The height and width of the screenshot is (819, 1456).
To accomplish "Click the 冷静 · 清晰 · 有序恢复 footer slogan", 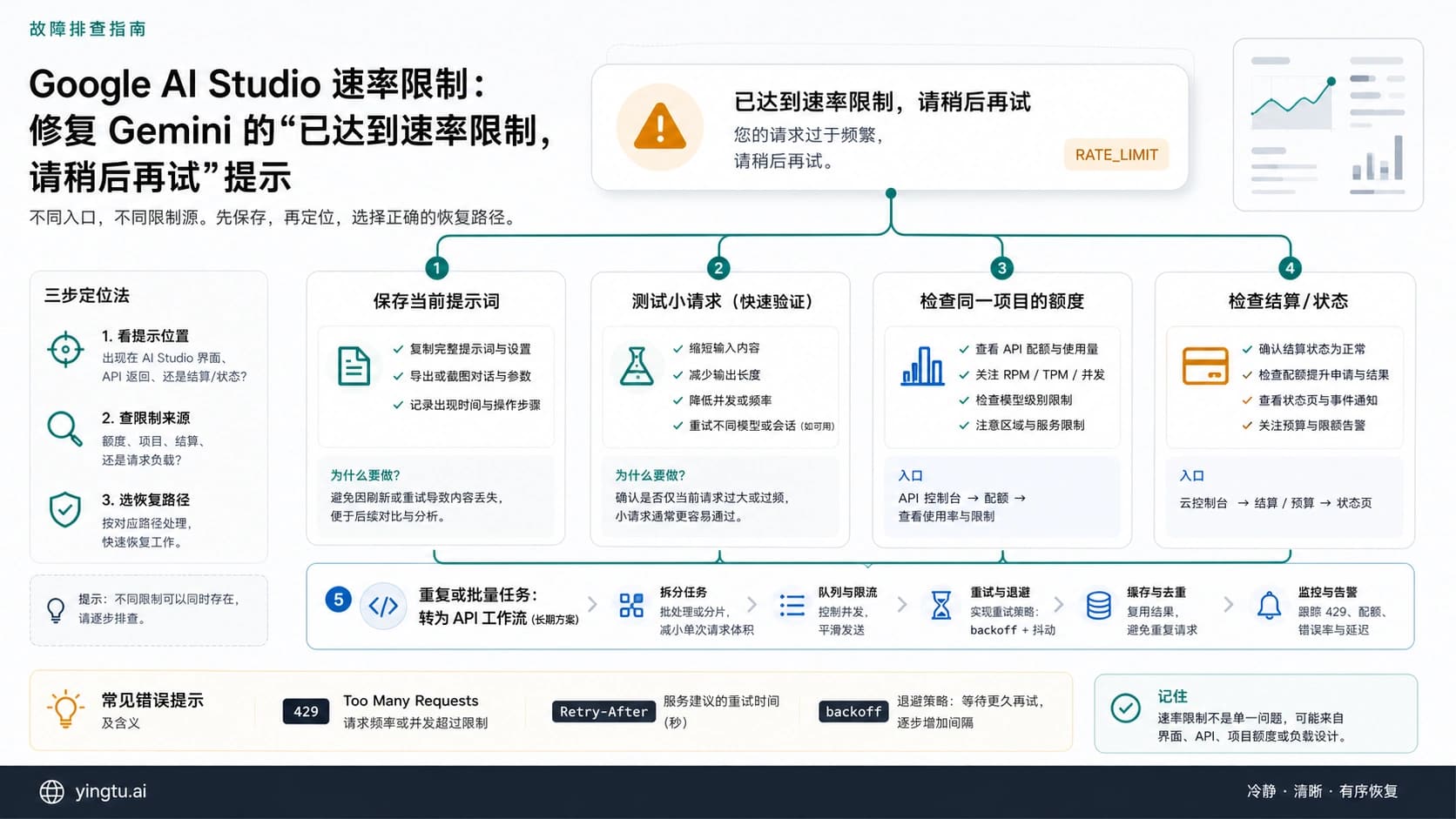I will (x=1322, y=791).
